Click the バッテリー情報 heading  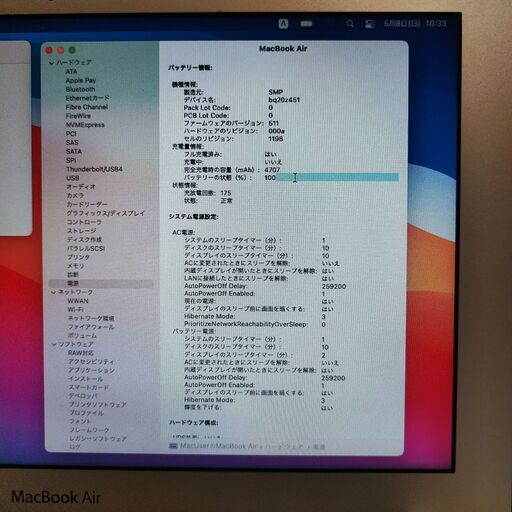(x=190, y=68)
